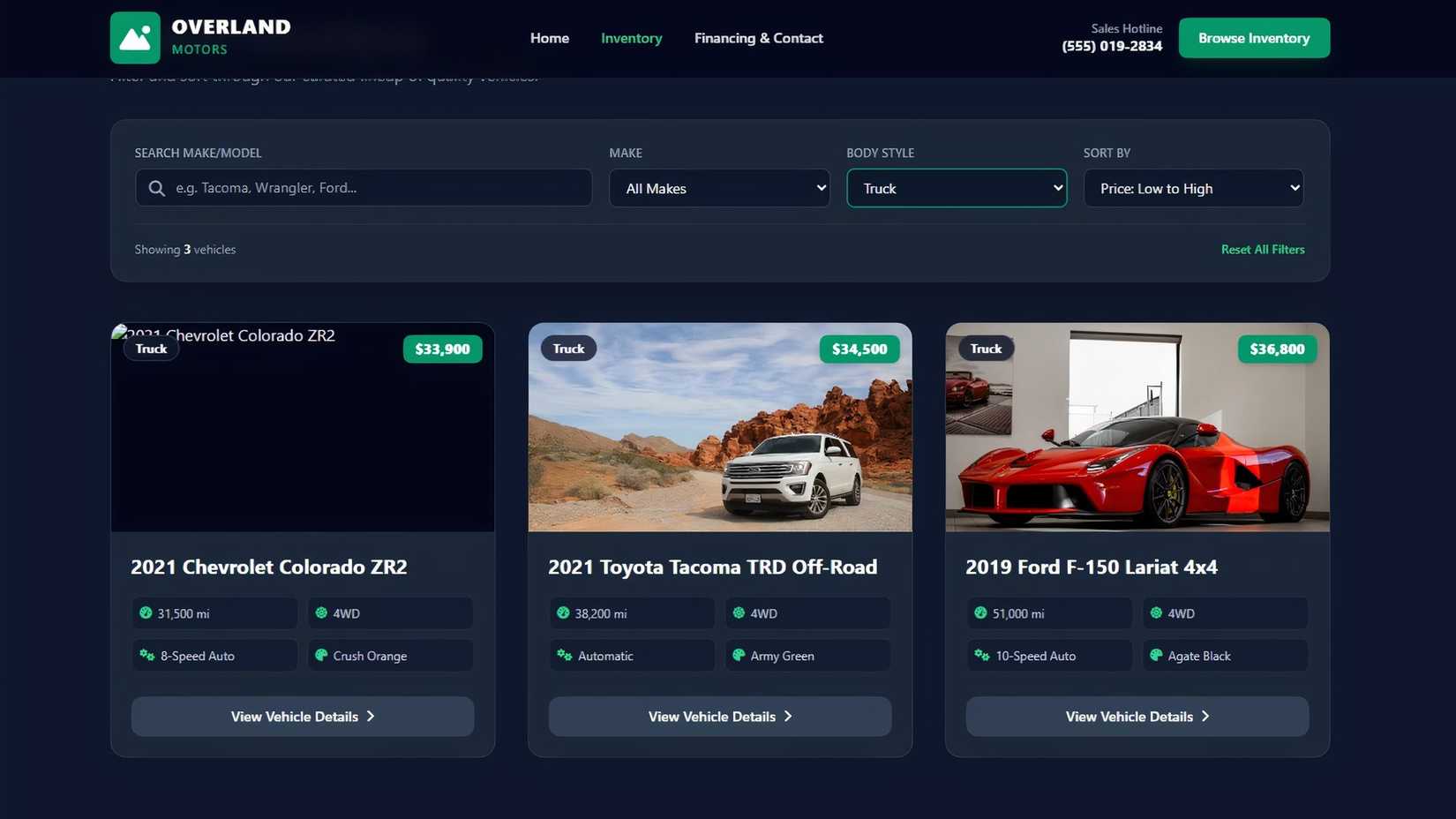The height and width of the screenshot is (819, 1456).
Task: Click the 2021 Chevrolet Colorado ZR2 title
Action: pyautogui.click(x=269, y=567)
